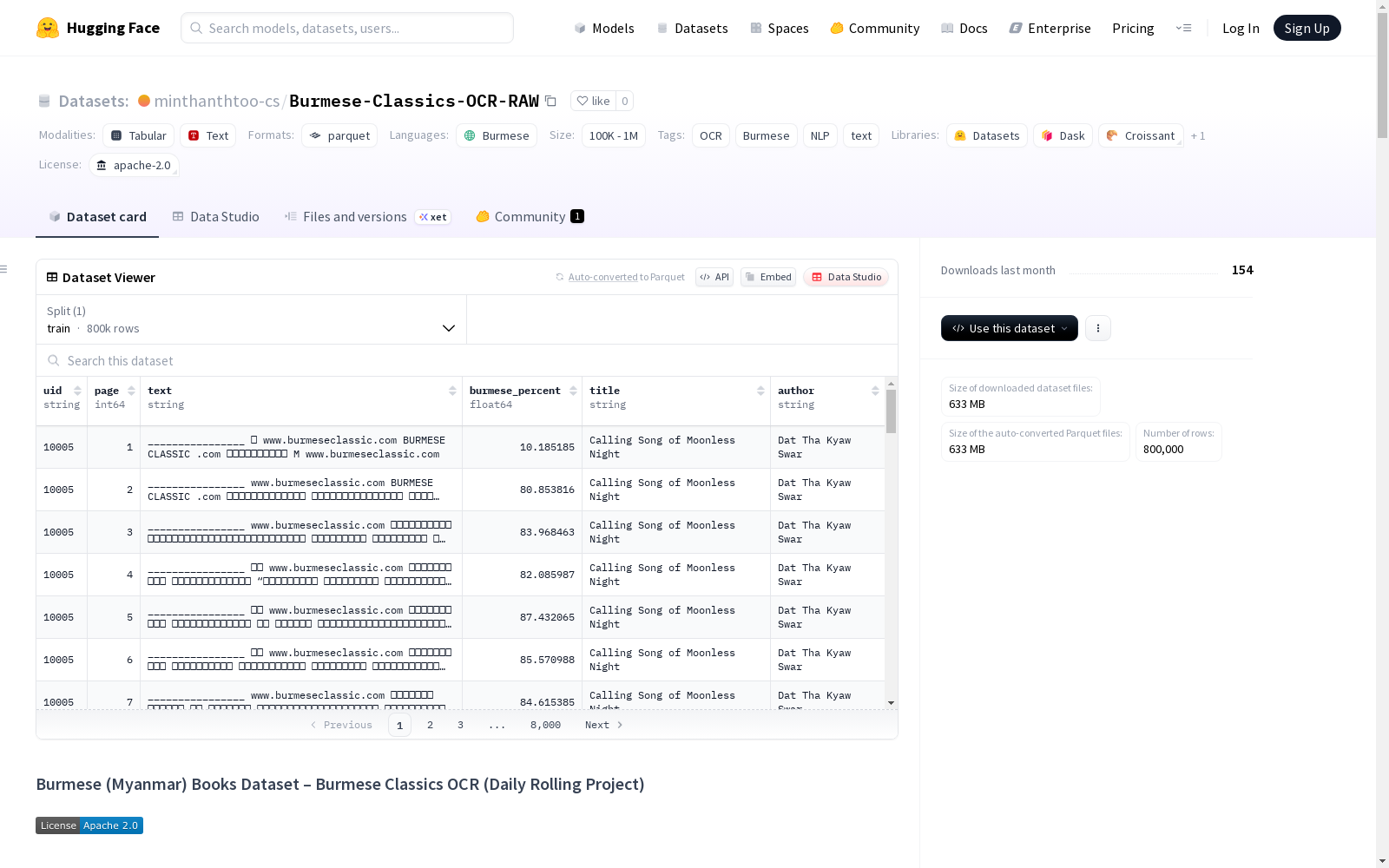Open the Datasets library tag
Screen dimensions: 1389x868
pos(987,135)
